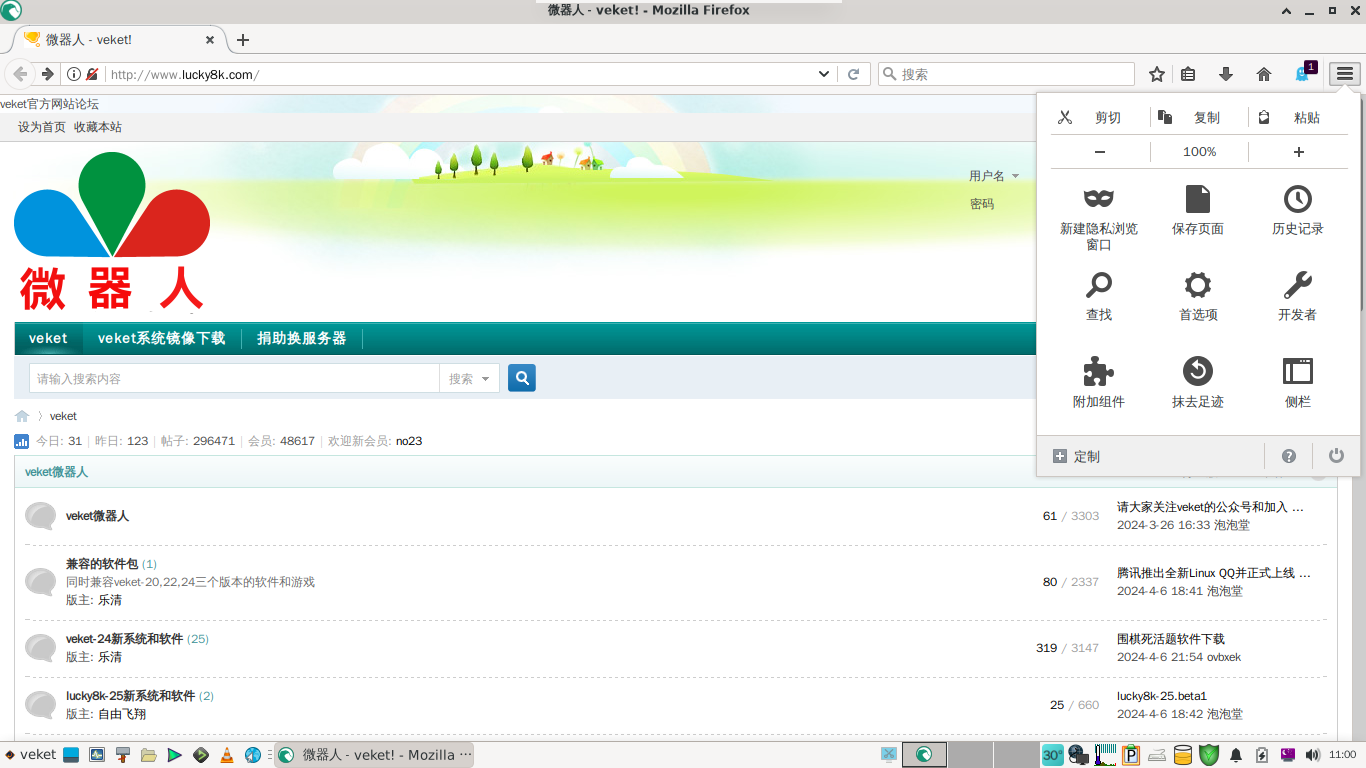Click 收藏本站 link
Screen dimensions: 1366x768
click(x=98, y=127)
